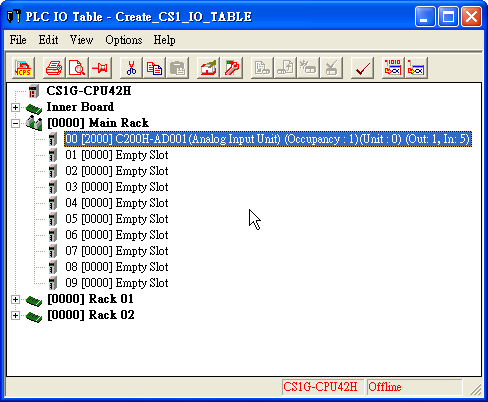Select slot 05 Empty Slot
This screenshot has width=488, height=402.
[x=117, y=219]
